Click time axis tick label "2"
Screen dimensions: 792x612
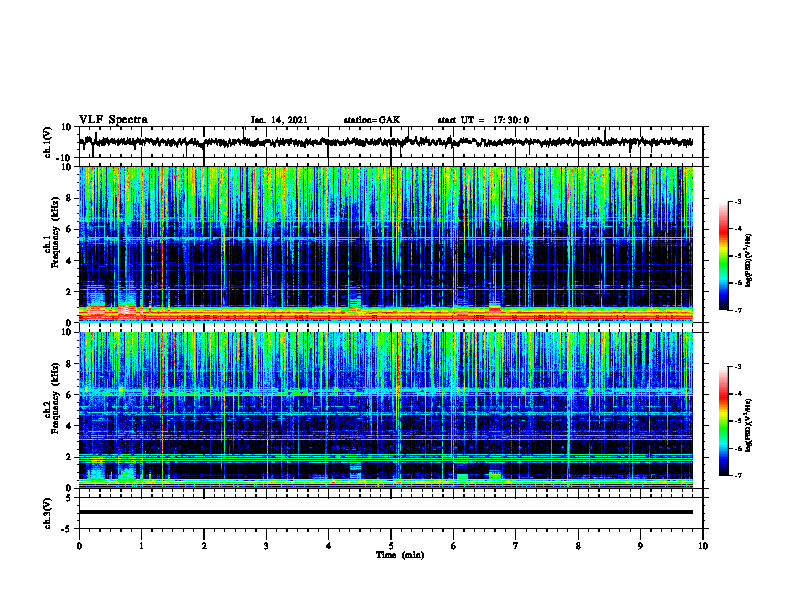[204, 546]
